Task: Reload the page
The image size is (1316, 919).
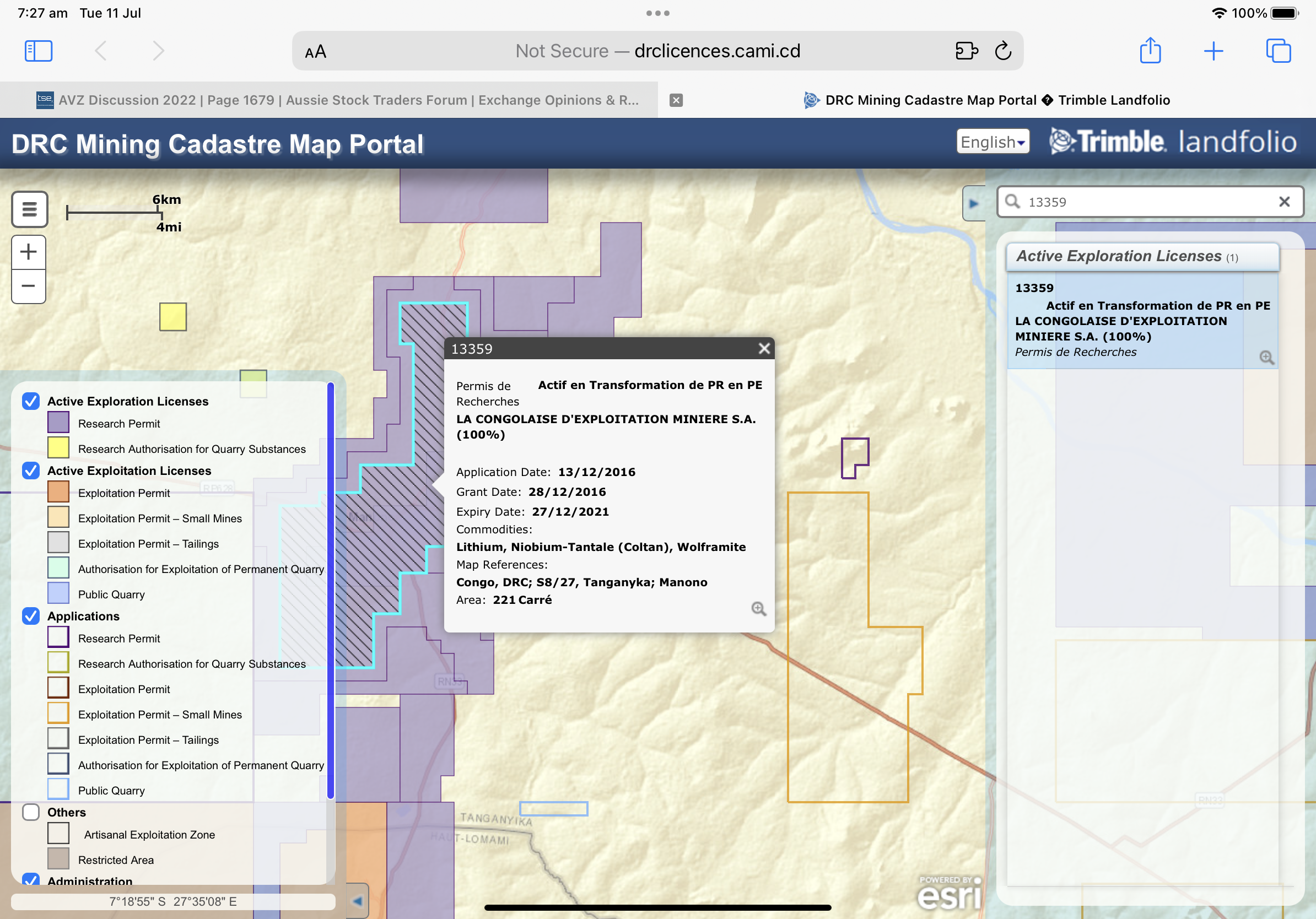Action: [1003, 51]
